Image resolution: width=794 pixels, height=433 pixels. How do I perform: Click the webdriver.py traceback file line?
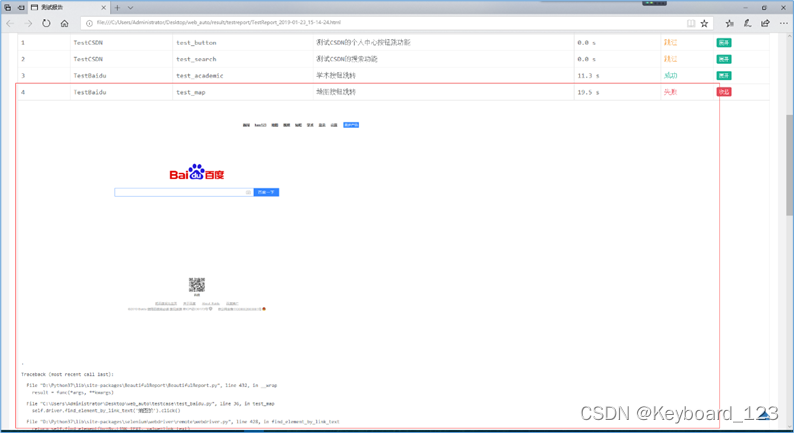click(x=182, y=421)
